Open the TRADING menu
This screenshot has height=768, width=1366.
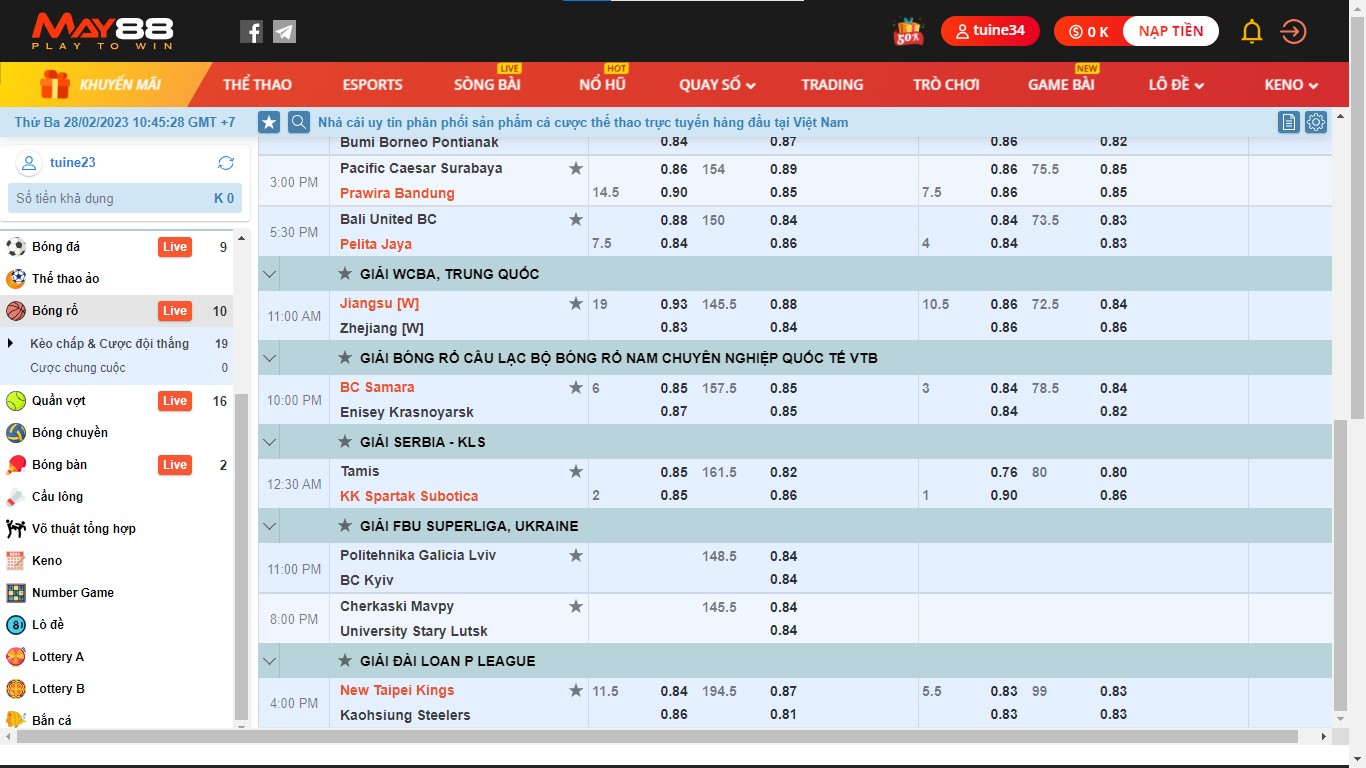tap(832, 85)
